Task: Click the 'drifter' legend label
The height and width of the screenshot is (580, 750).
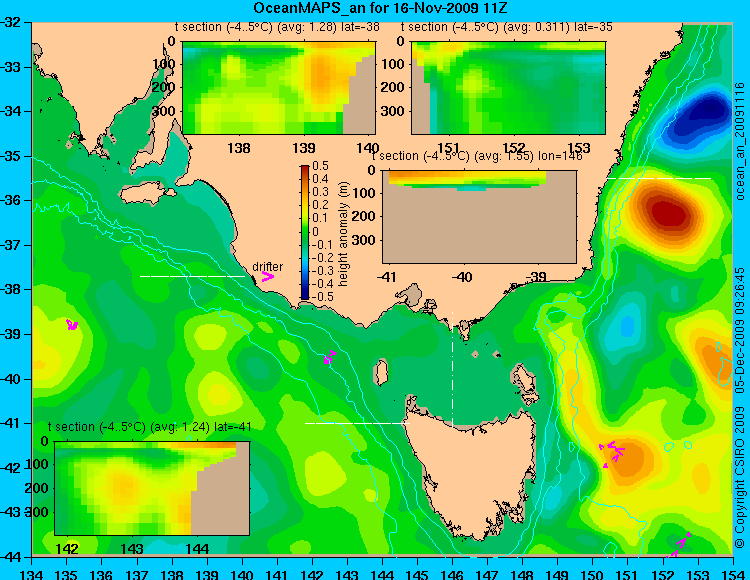Action: pyautogui.click(x=267, y=267)
